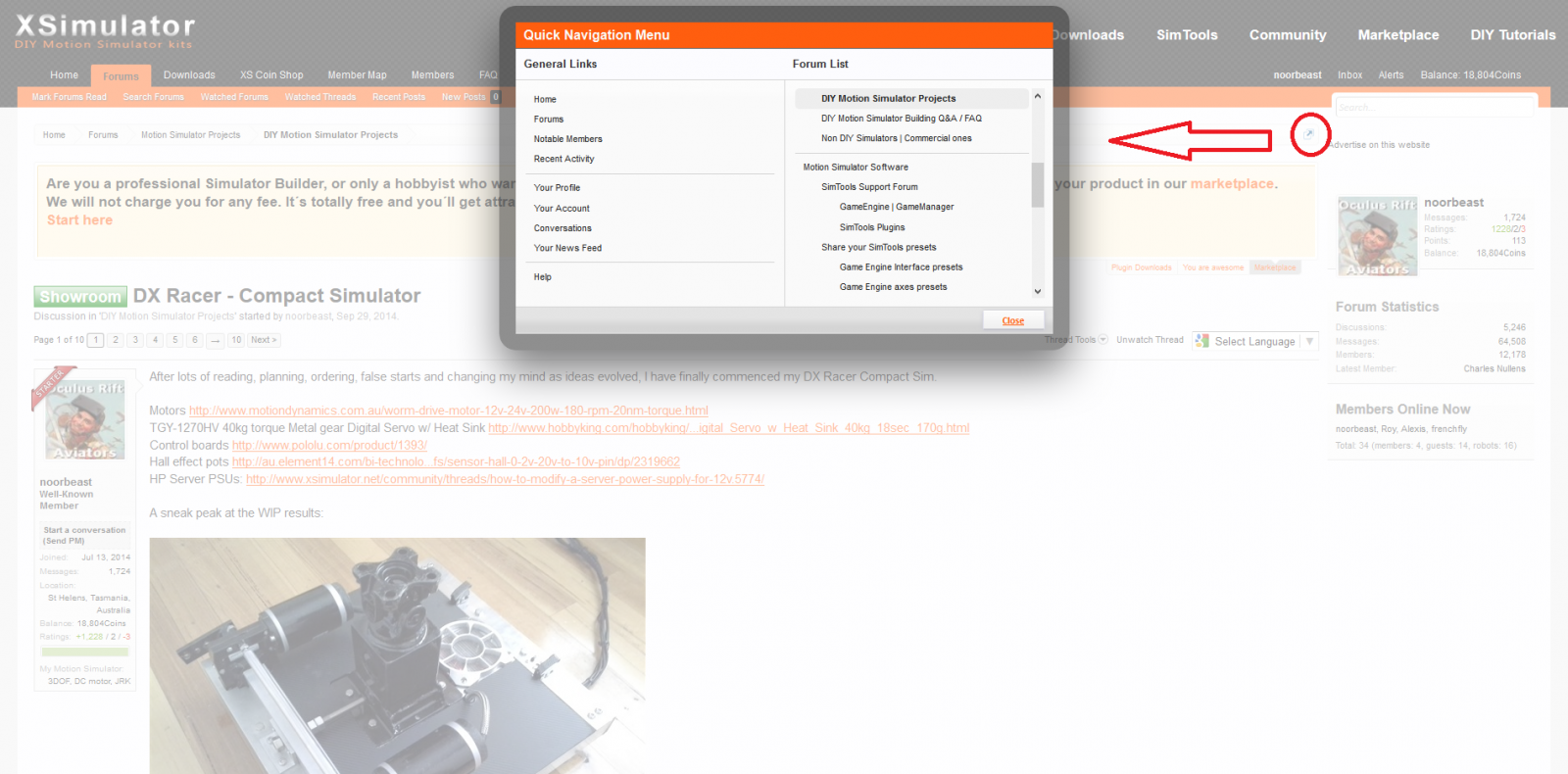Open the Members navigation tab
Image resolution: width=1568 pixels, height=774 pixels.
click(x=432, y=75)
